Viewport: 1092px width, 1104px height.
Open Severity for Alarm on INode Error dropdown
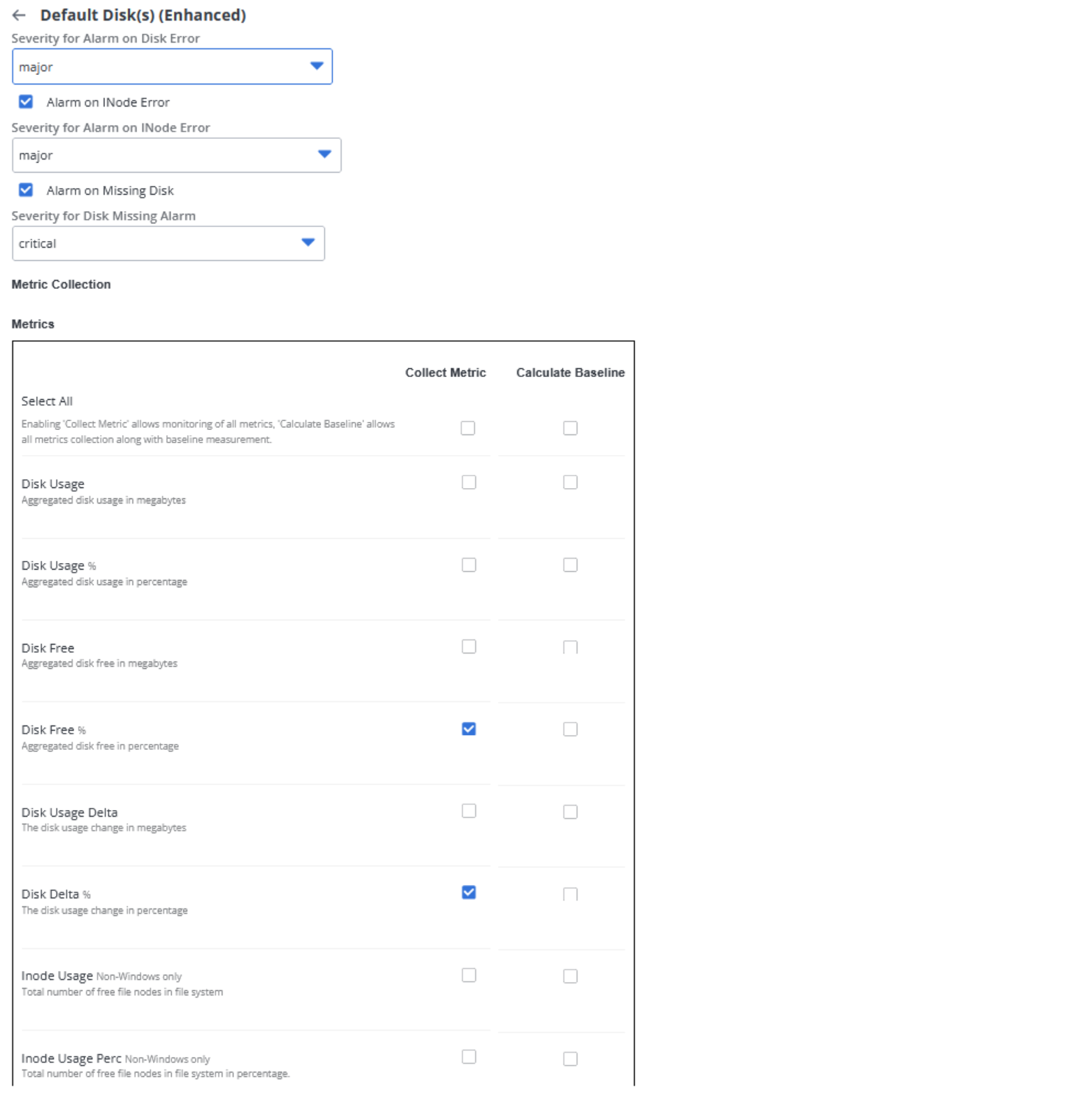click(176, 155)
